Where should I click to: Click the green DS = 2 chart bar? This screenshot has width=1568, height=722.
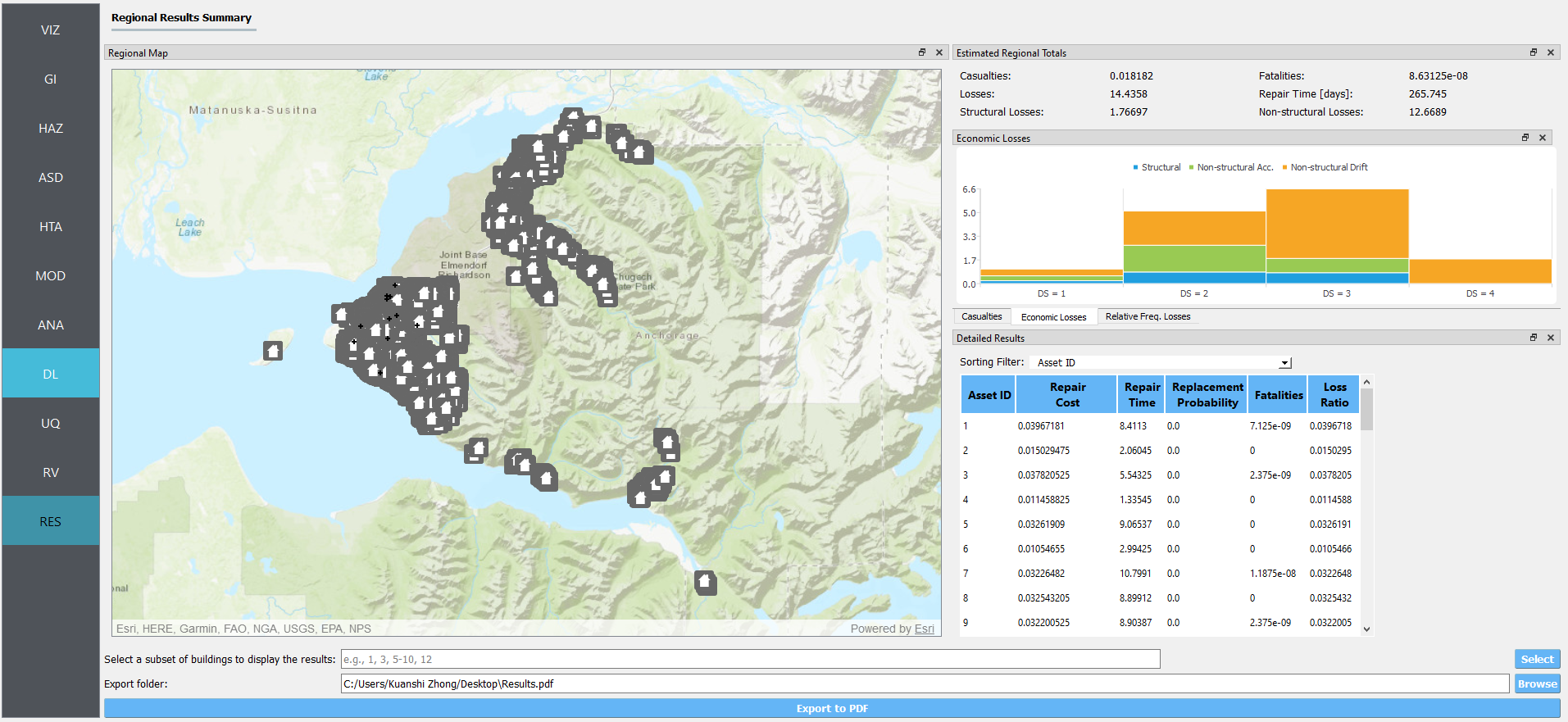point(1194,259)
